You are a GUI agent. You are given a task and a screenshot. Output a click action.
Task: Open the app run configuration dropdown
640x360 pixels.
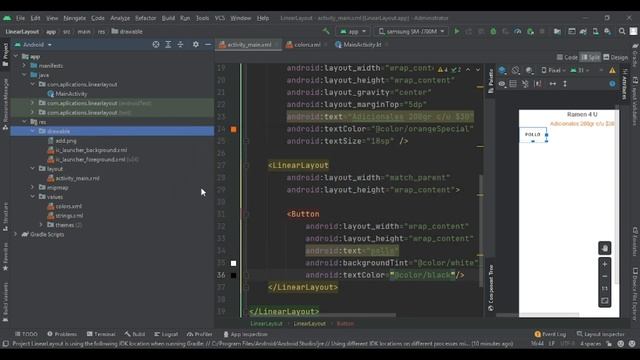click(x=353, y=31)
